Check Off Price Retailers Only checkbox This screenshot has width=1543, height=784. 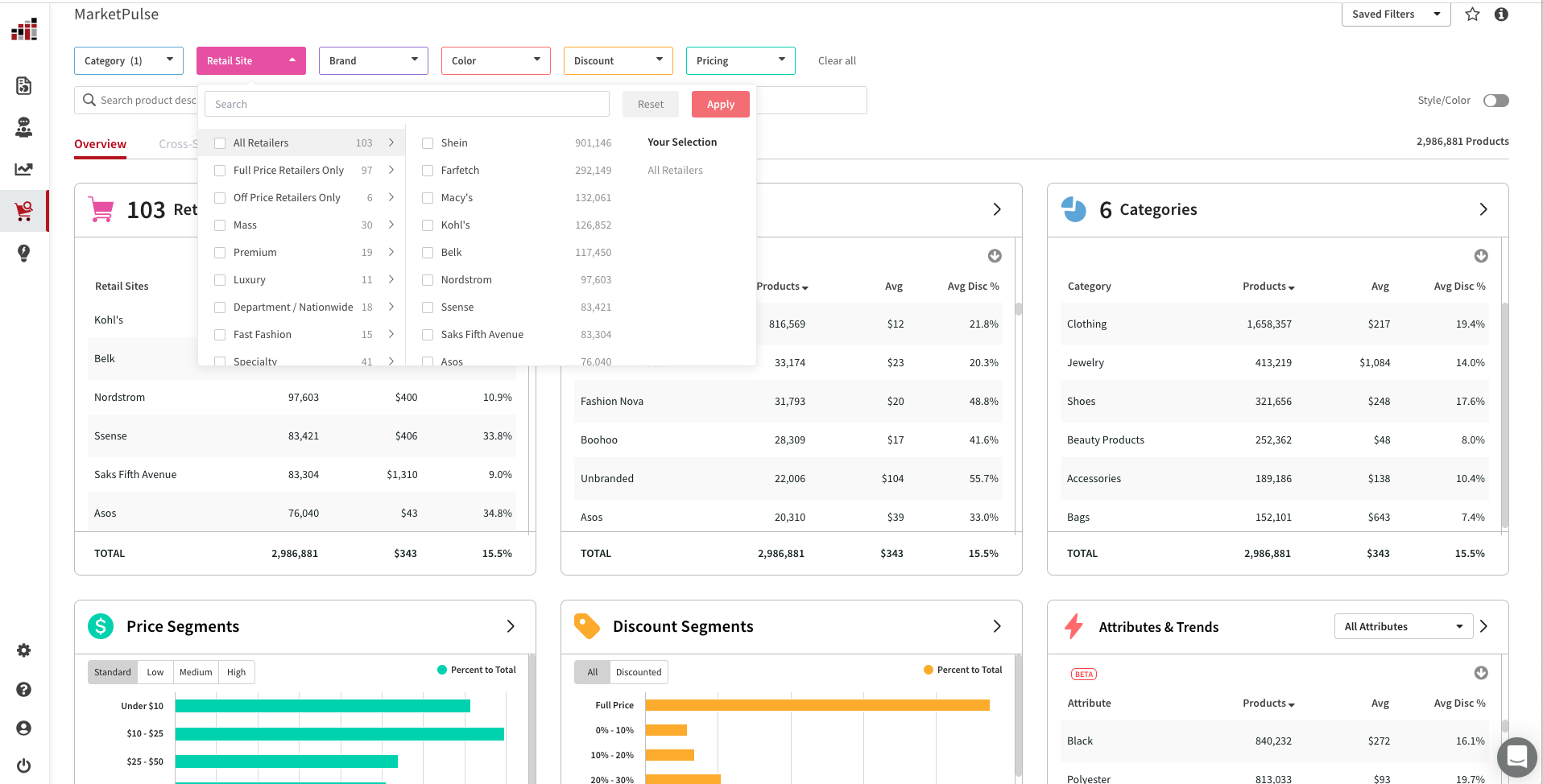(220, 198)
